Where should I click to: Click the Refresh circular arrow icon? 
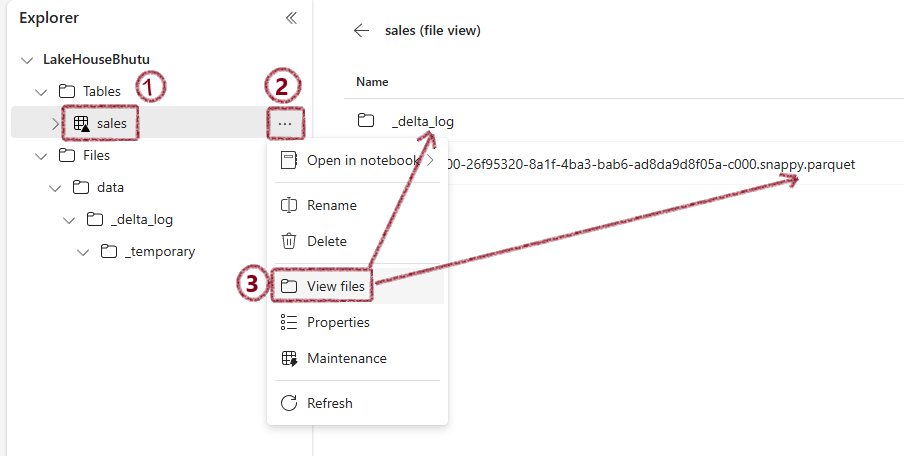288,403
